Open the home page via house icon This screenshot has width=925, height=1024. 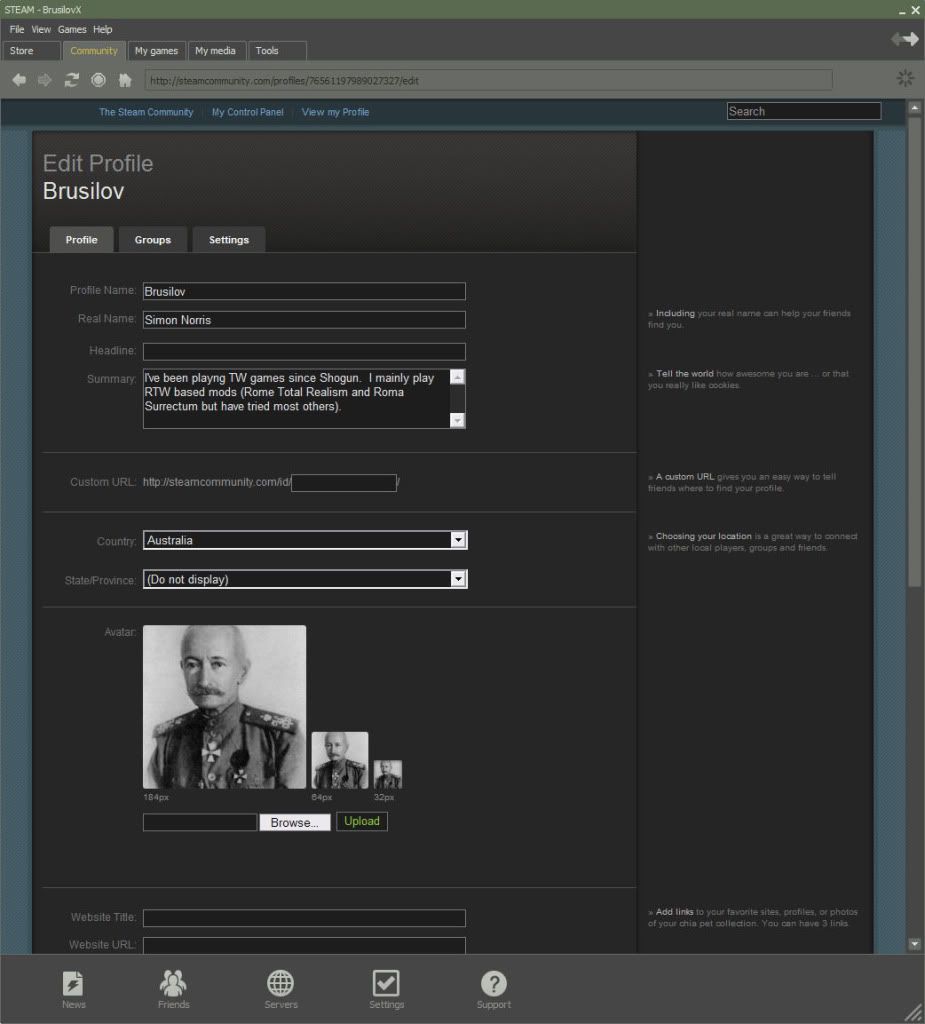coord(125,80)
